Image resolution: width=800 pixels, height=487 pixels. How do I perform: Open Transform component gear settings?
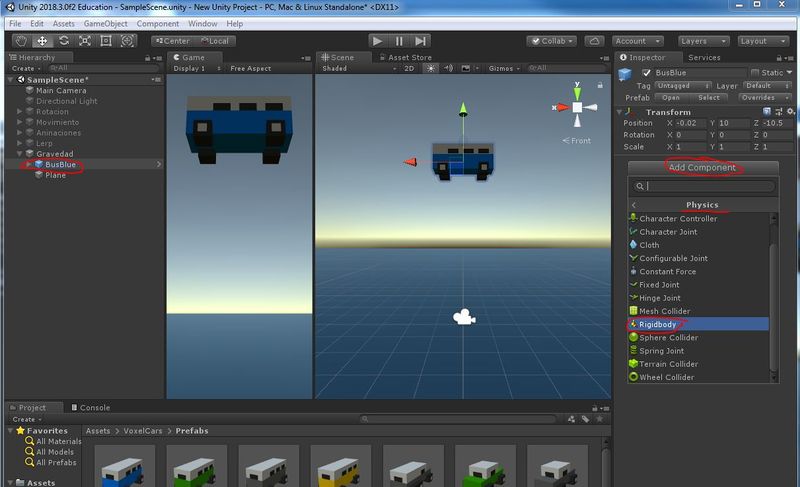[x=790, y=112]
